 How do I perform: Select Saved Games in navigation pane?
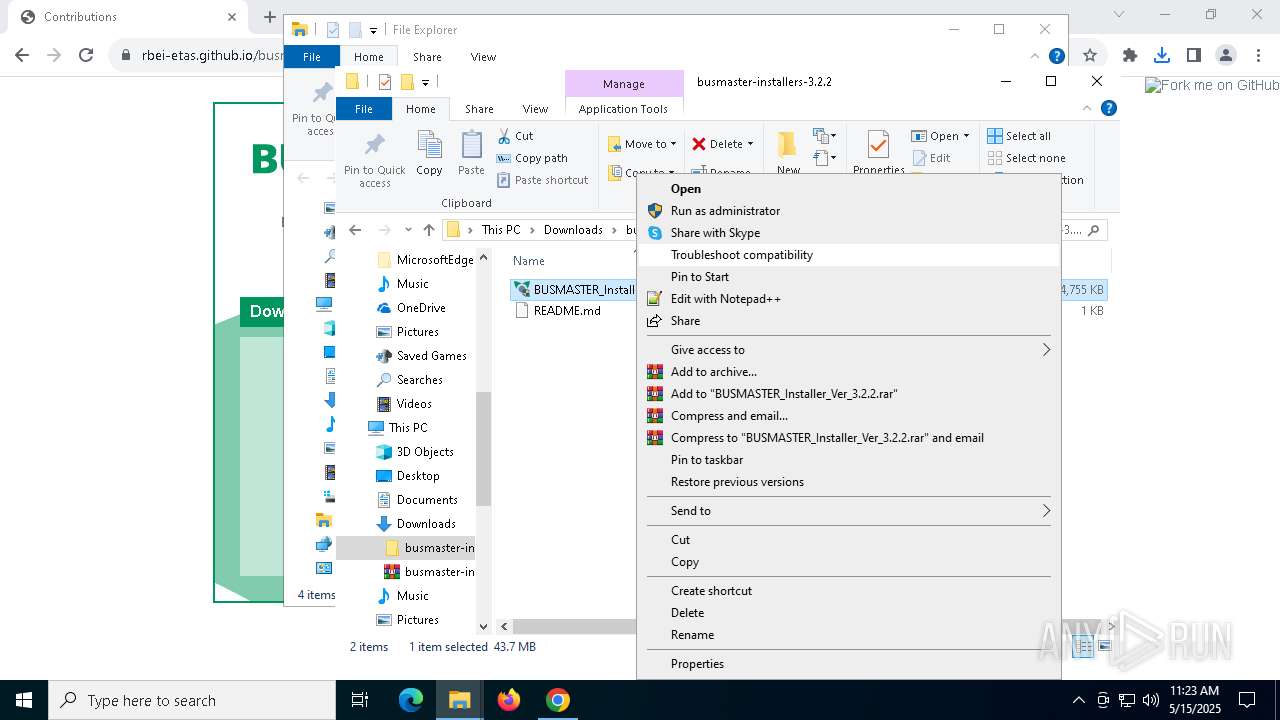pos(431,356)
